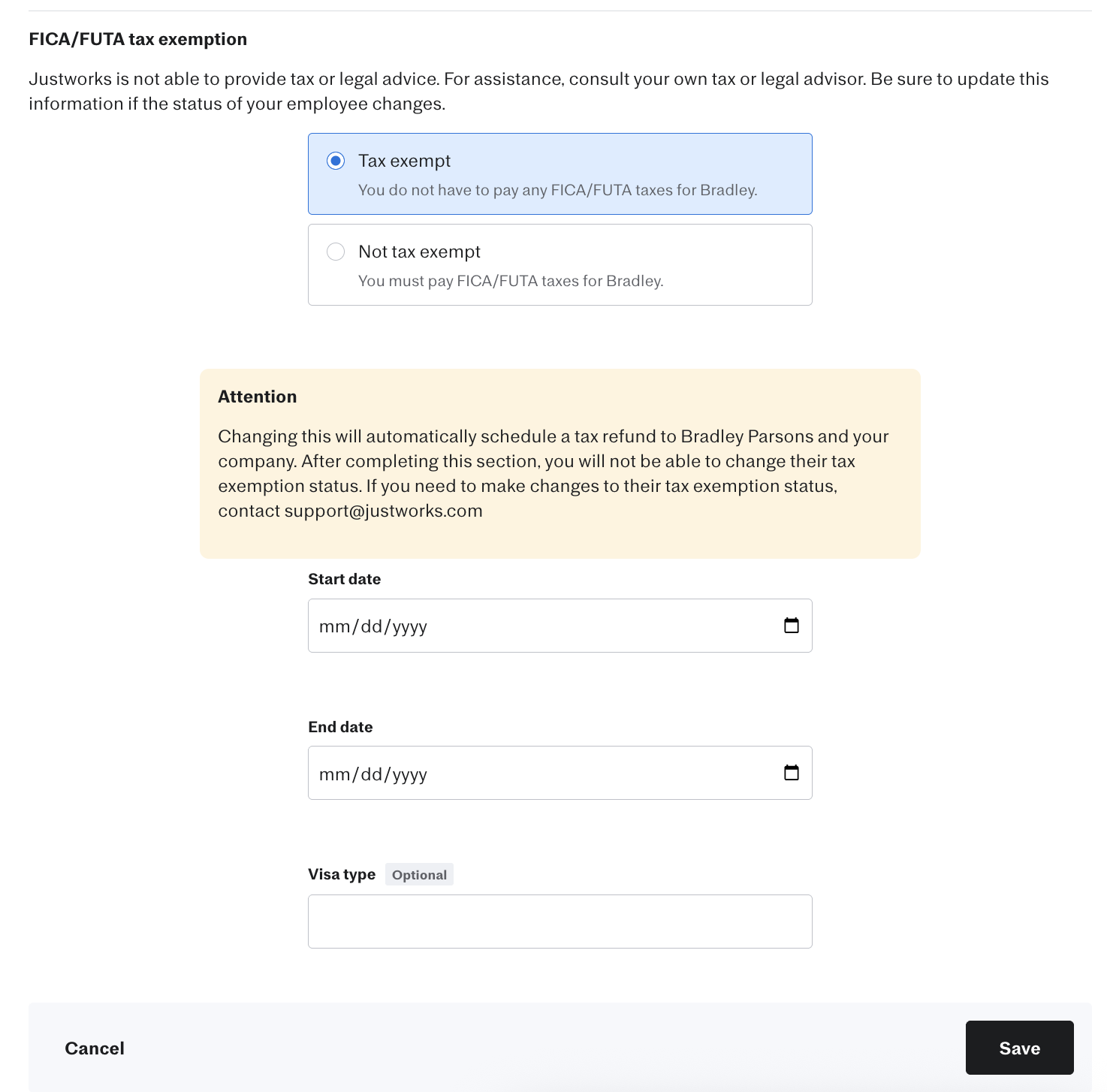This screenshot has height=1092, width=1107.
Task: Click the End date field label
Action: coord(340,727)
